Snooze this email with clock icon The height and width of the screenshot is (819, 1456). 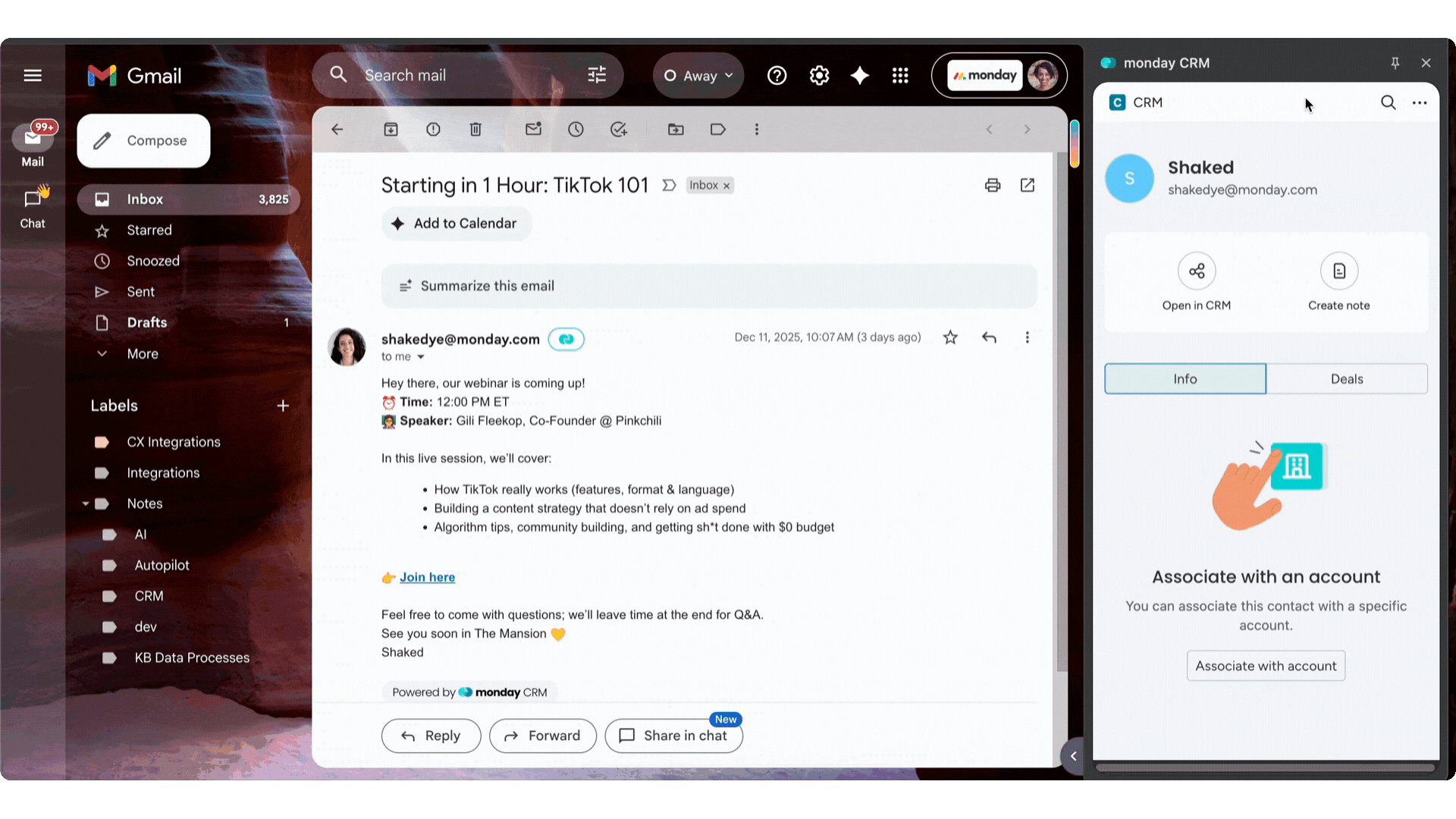(576, 130)
